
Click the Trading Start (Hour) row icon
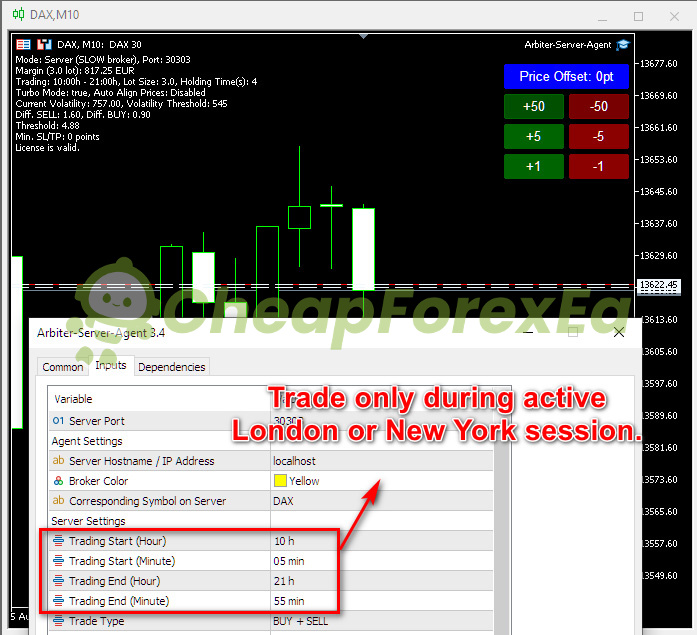coord(58,541)
